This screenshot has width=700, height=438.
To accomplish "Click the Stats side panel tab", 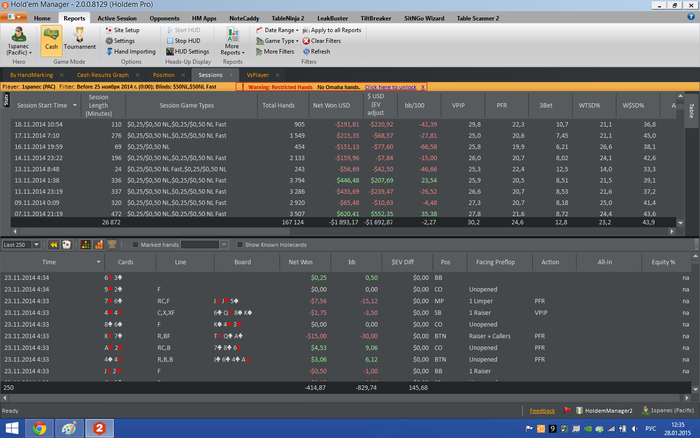I will click(x=6, y=100).
